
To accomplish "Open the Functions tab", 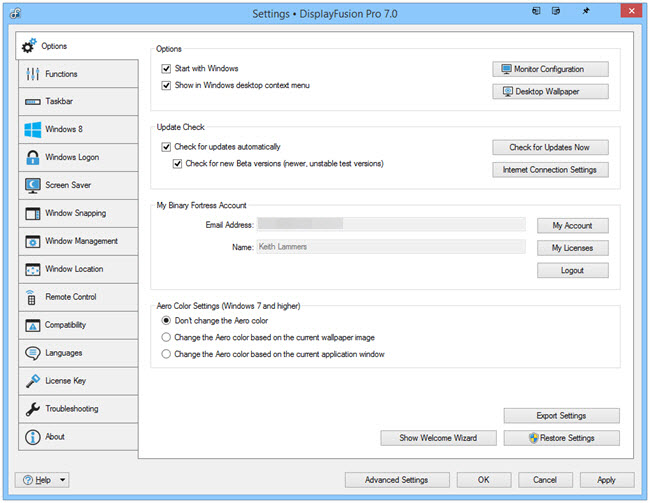I will [x=78, y=74].
